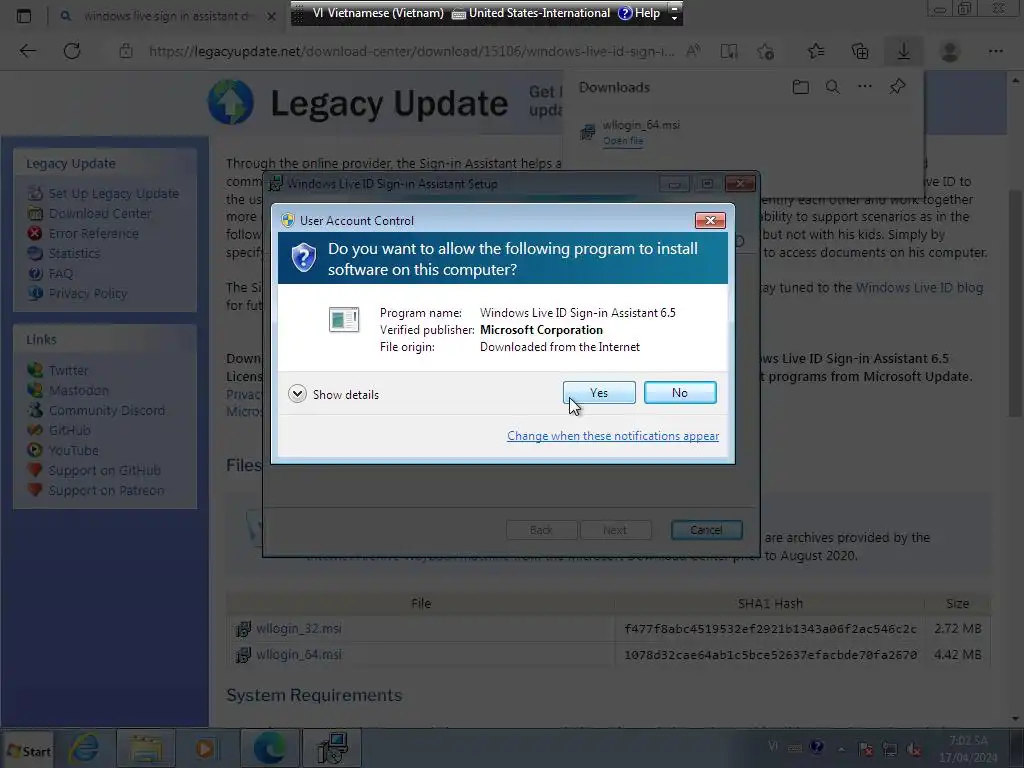Close the User Account Control dialog
This screenshot has width=1024, height=768.
pyautogui.click(x=710, y=221)
